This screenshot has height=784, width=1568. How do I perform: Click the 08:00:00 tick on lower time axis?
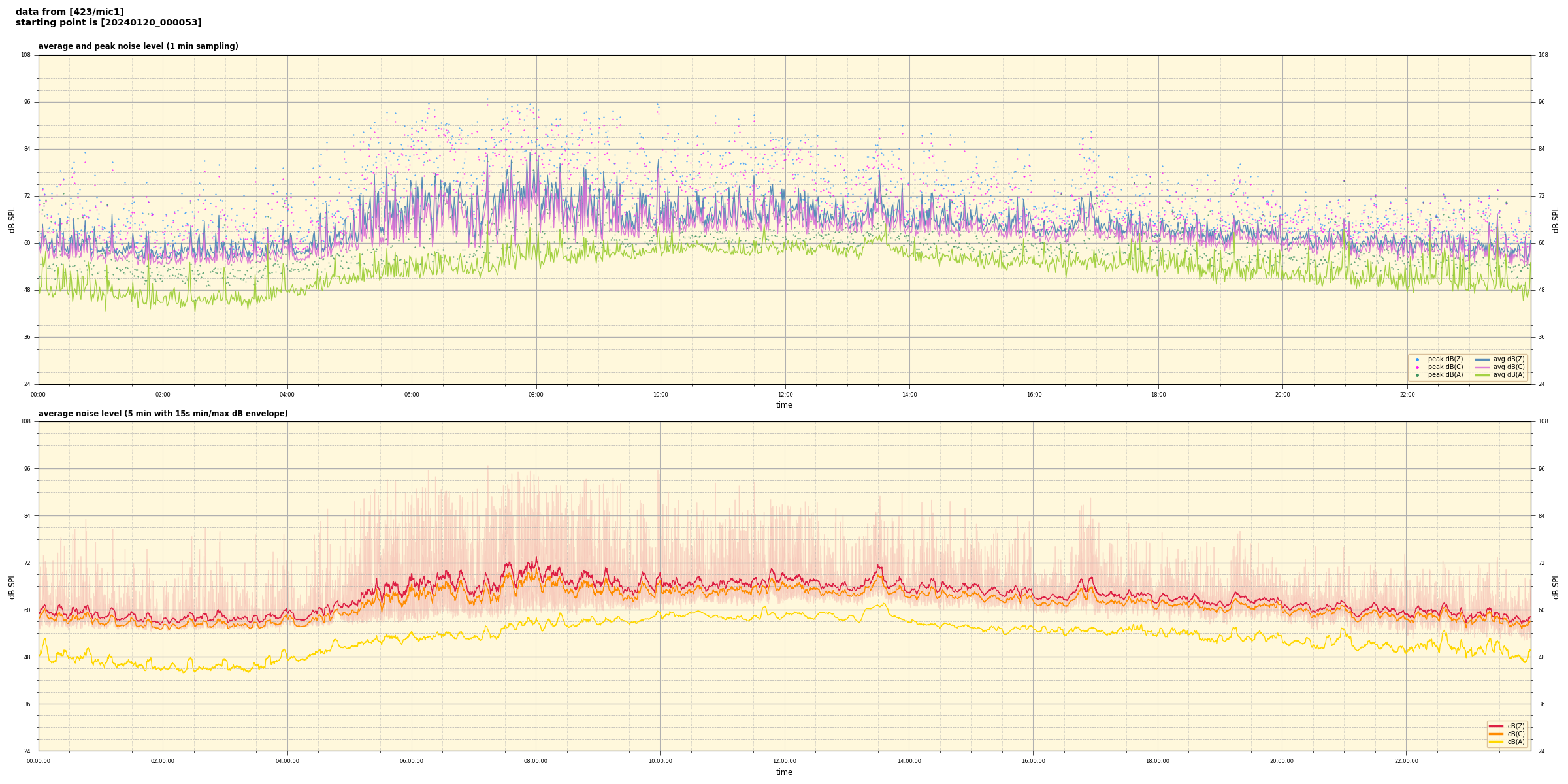click(536, 761)
